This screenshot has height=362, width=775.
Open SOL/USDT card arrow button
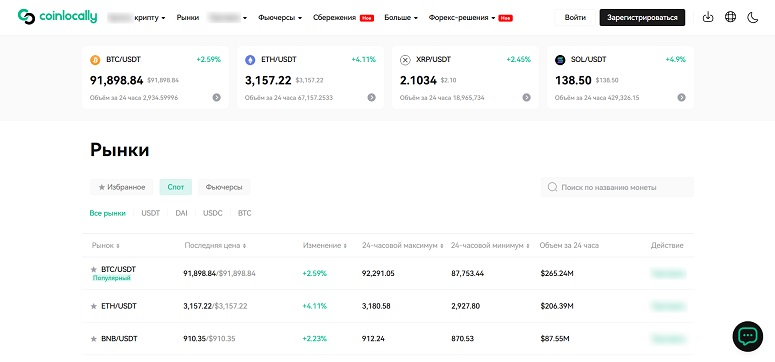pos(682,97)
